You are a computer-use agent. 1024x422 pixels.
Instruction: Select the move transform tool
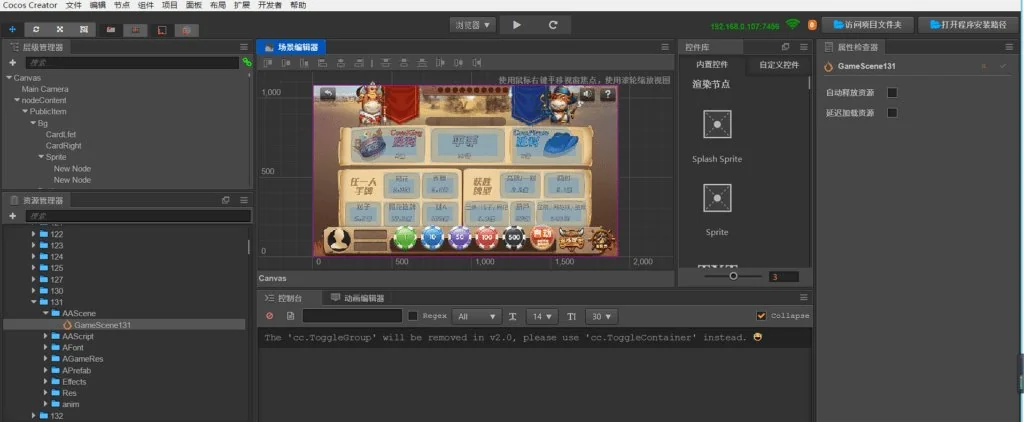[11, 29]
